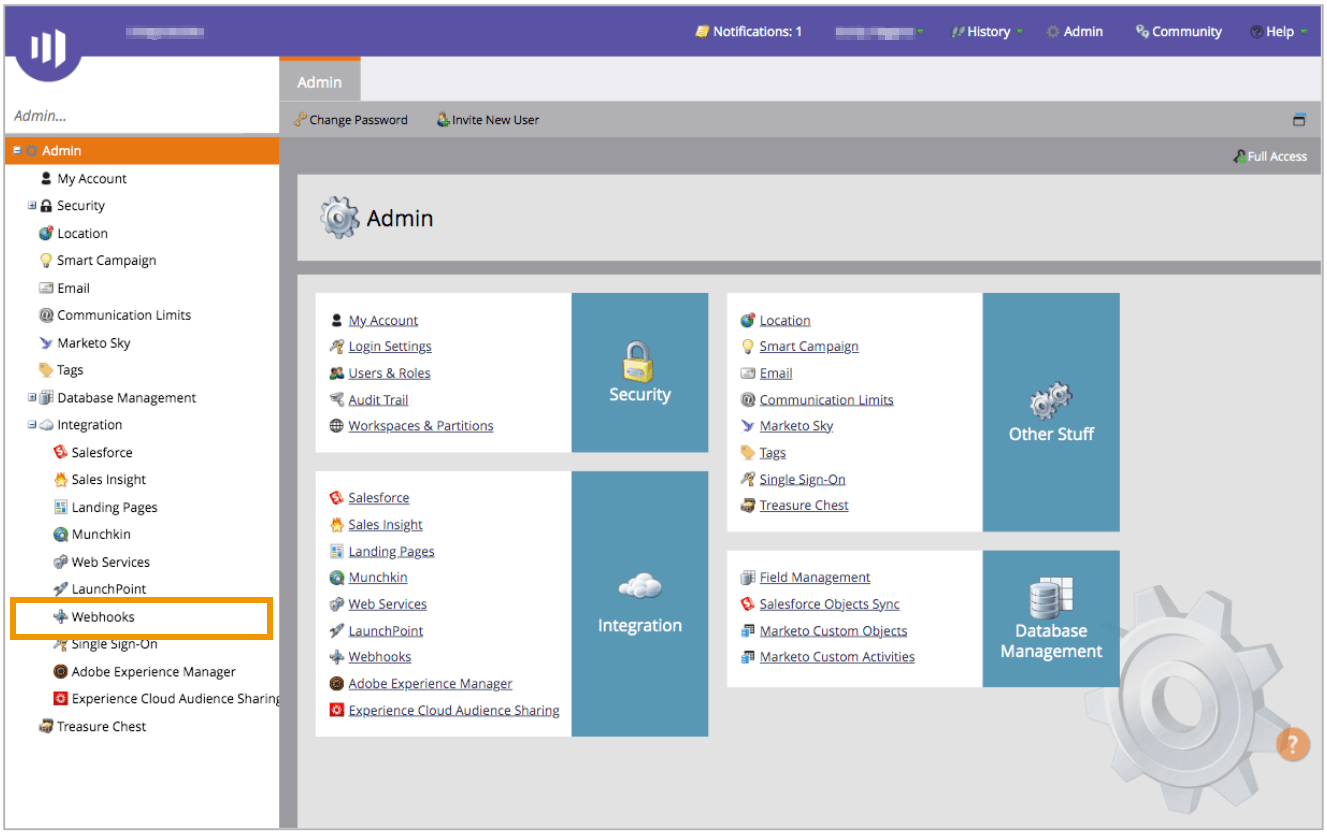
Task: Click Change Password in the toolbar
Action: 351,120
